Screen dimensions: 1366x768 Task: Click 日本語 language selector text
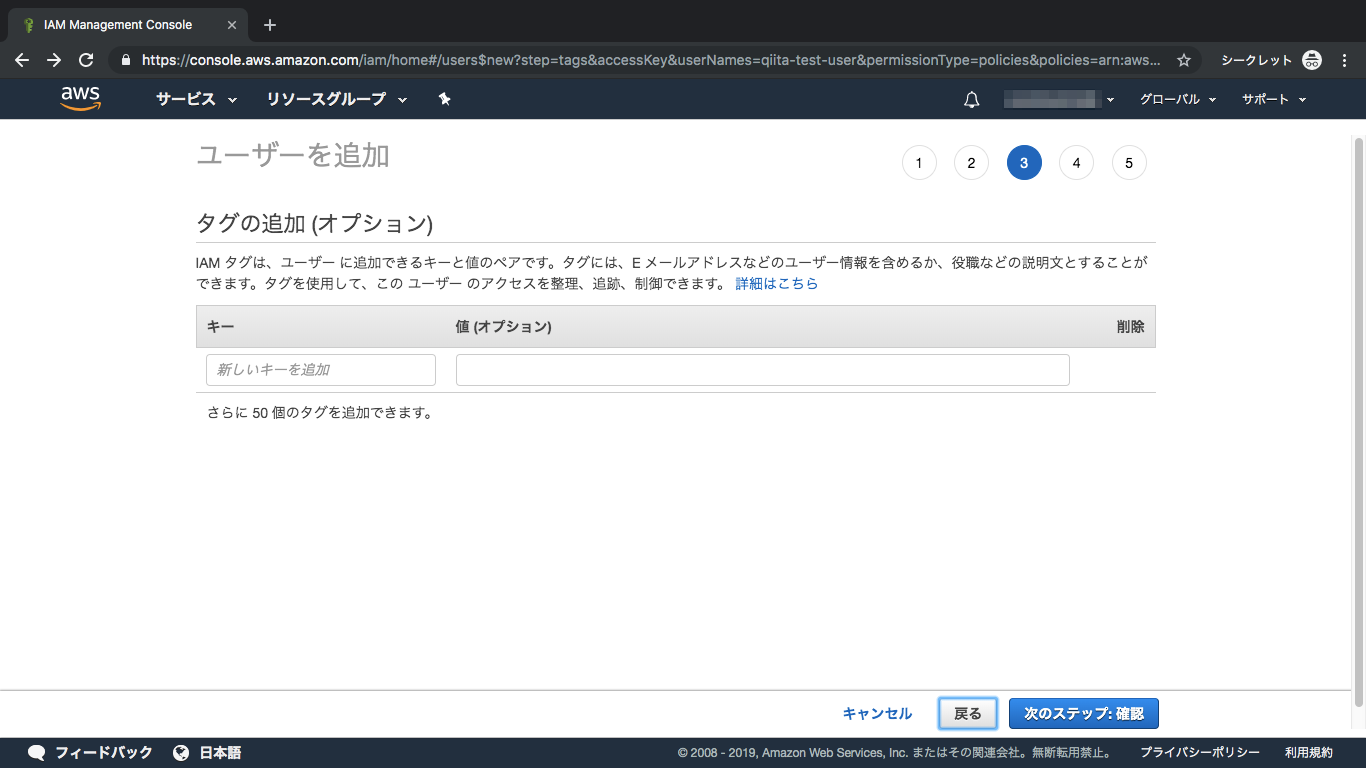[x=220, y=753]
